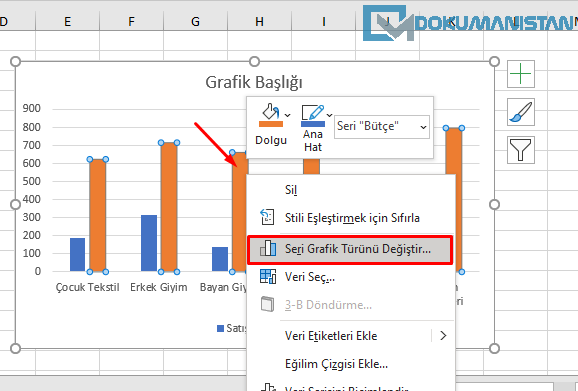This screenshot has width=578, height=391.
Task: Click the chart's bottom left corner handle
Action: 15,348
